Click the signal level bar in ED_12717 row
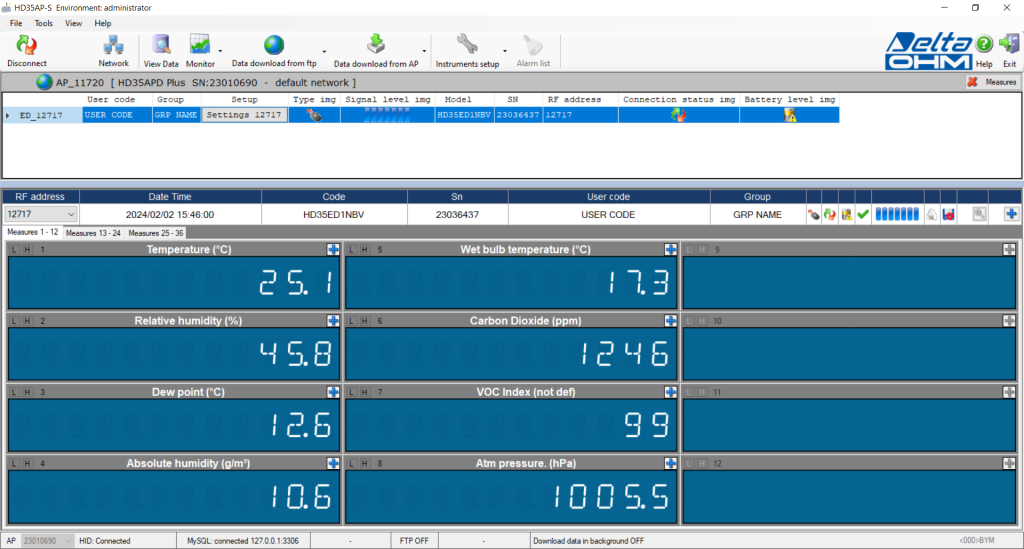The width and height of the screenshot is (1024, 549). pyautogui.click(x=387, y=115)
